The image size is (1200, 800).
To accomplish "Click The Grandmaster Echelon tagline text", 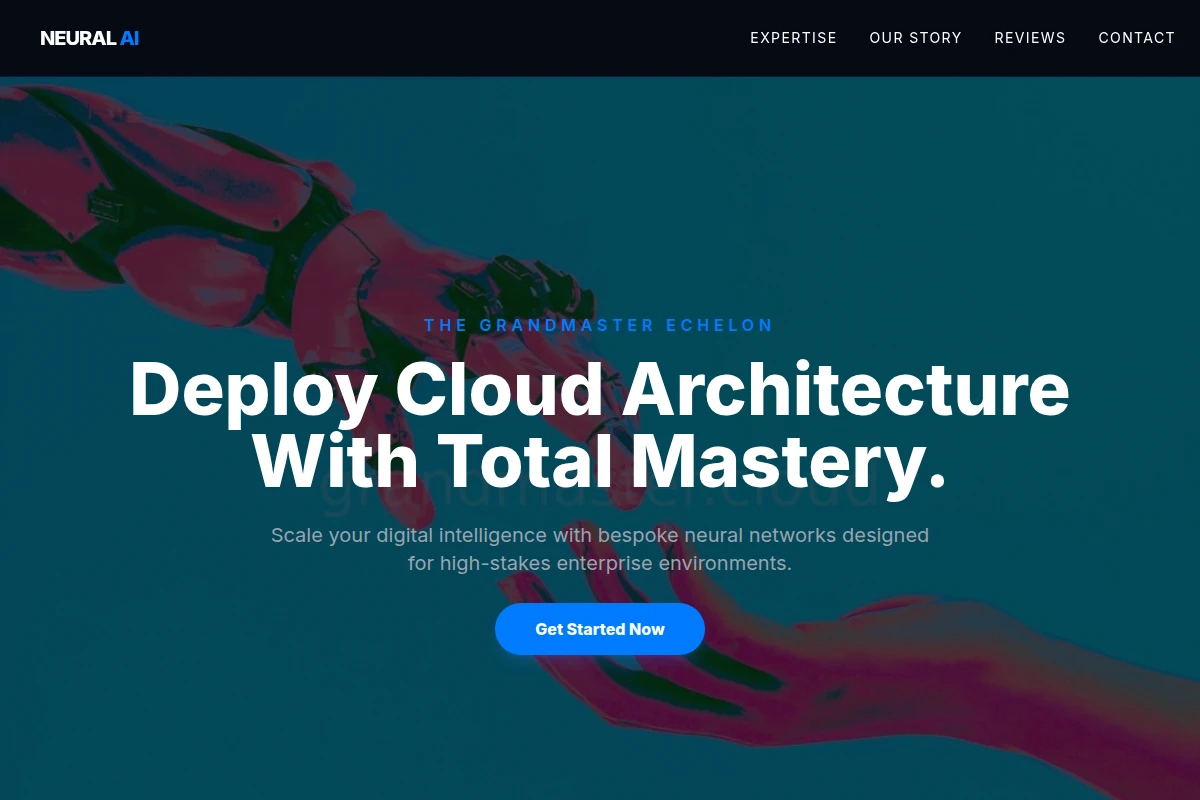I will (599, 325).
